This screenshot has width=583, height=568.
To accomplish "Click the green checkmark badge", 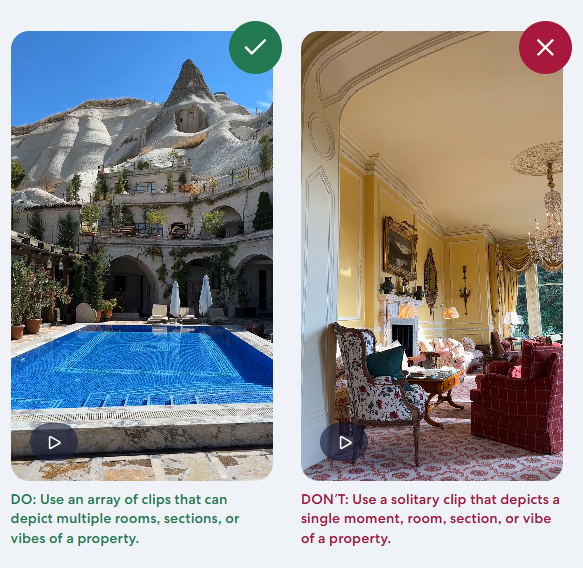I will point(255,47).
